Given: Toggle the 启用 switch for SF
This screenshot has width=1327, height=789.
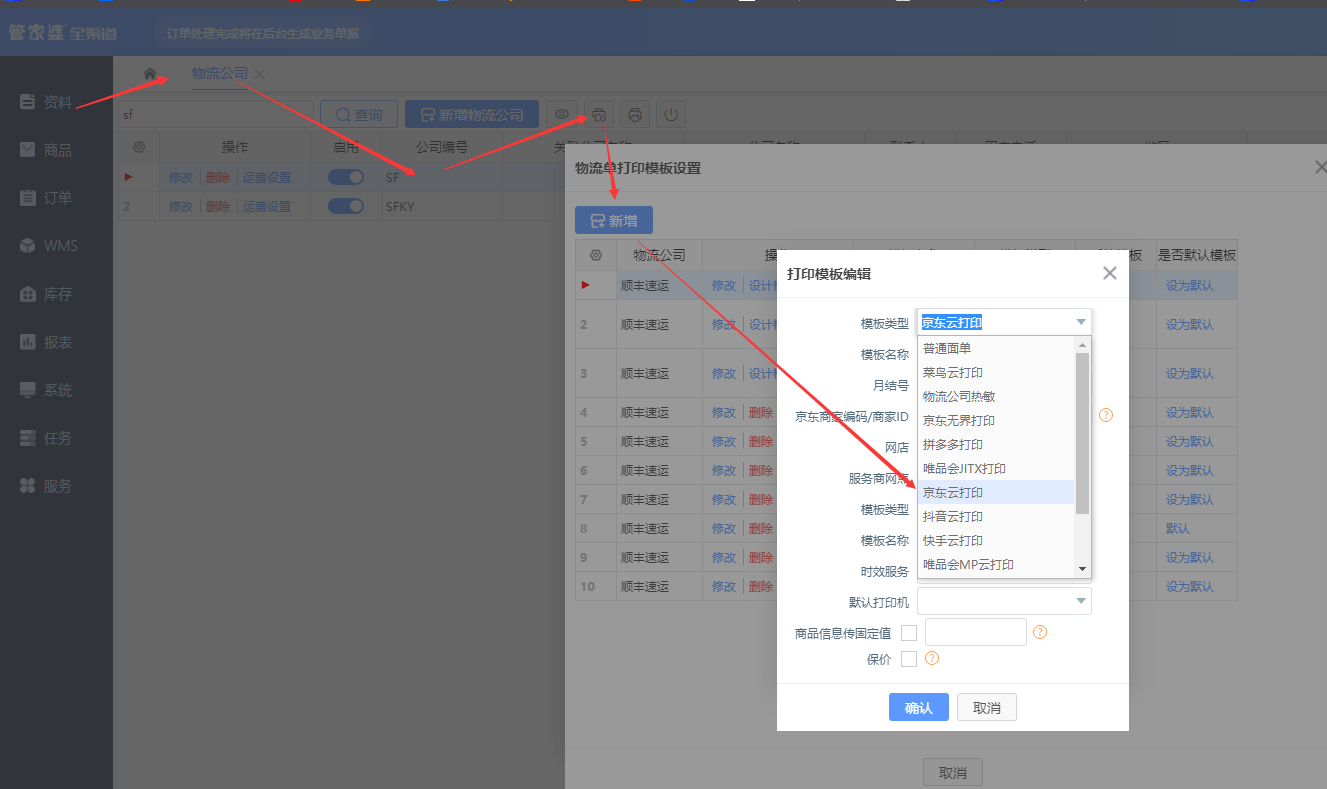Looking at the screenshot, I should click(x=346, y=177).
